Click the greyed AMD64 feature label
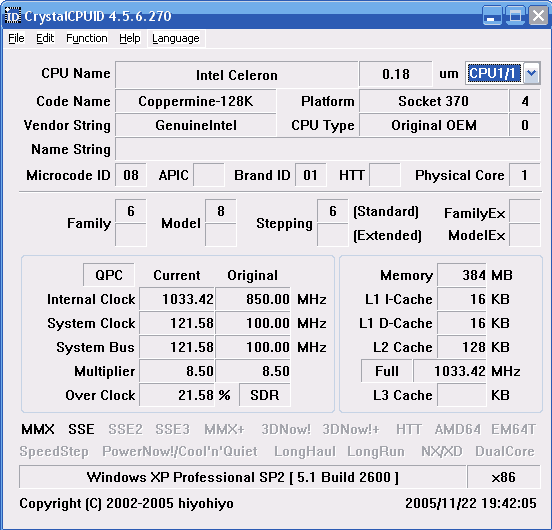The height and width of the screenshot is (530, 552). point(458,429)
